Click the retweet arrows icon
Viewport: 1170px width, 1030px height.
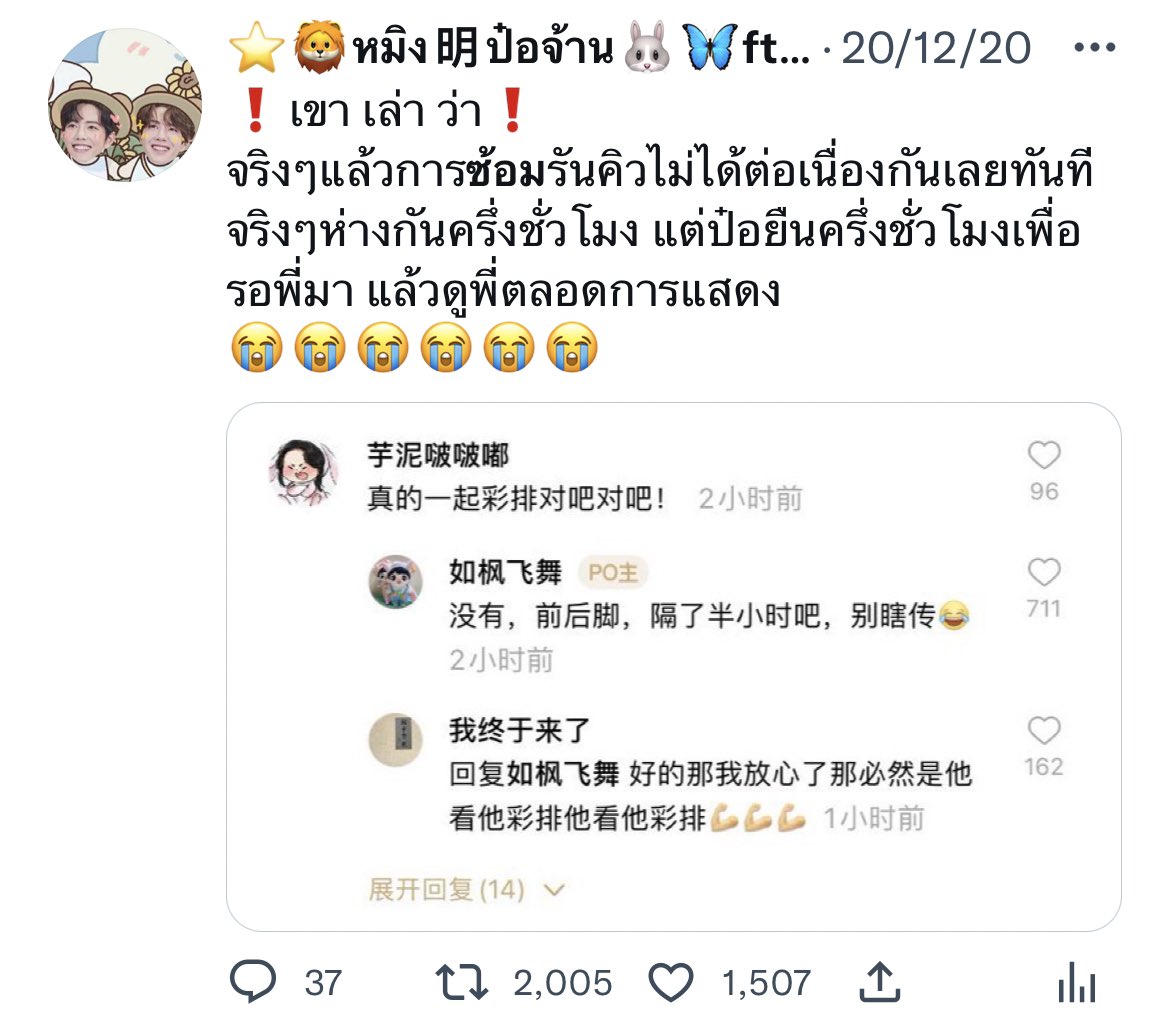pyautogui.click(x=462, y=982)
